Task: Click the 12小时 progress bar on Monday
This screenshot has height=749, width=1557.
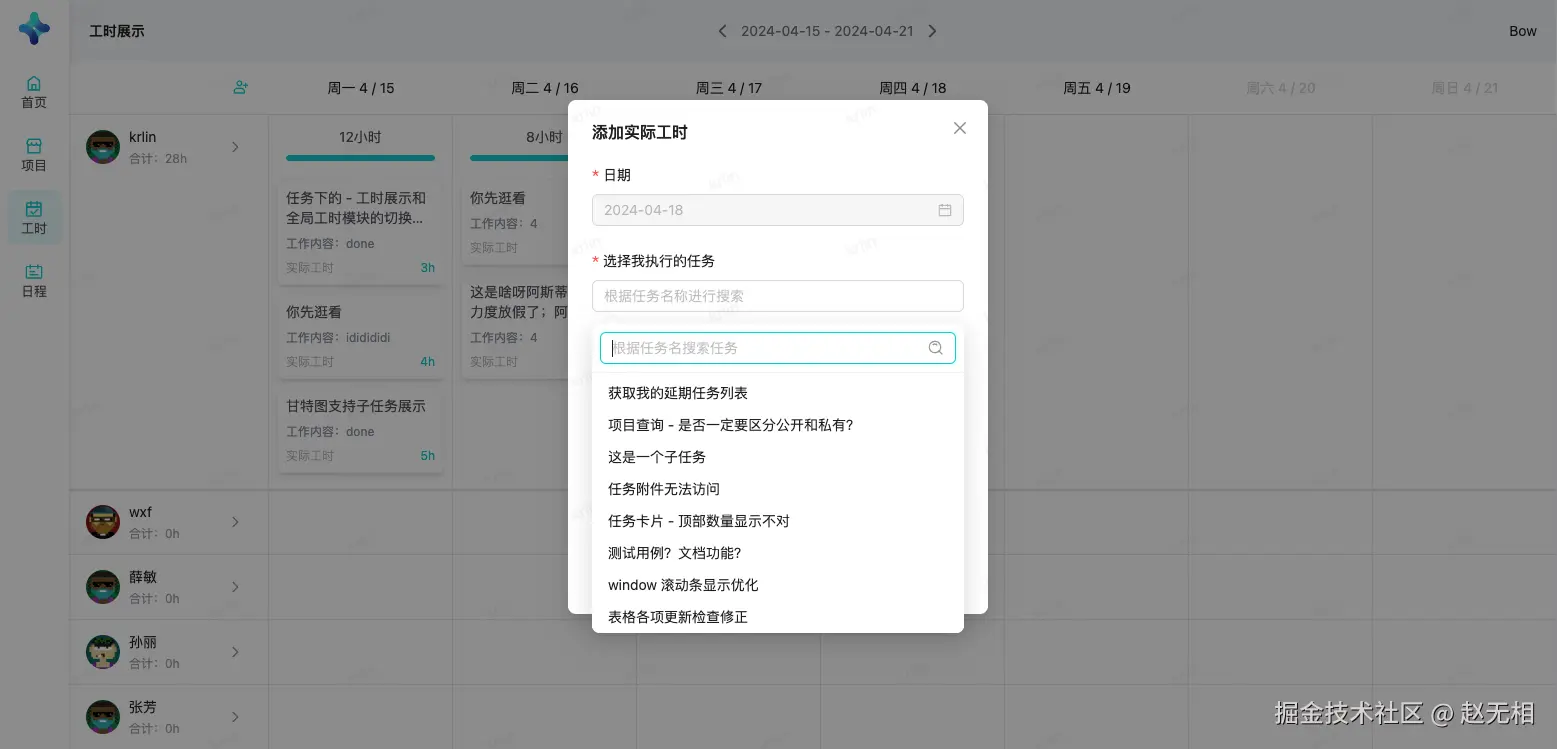Action: 360,158
